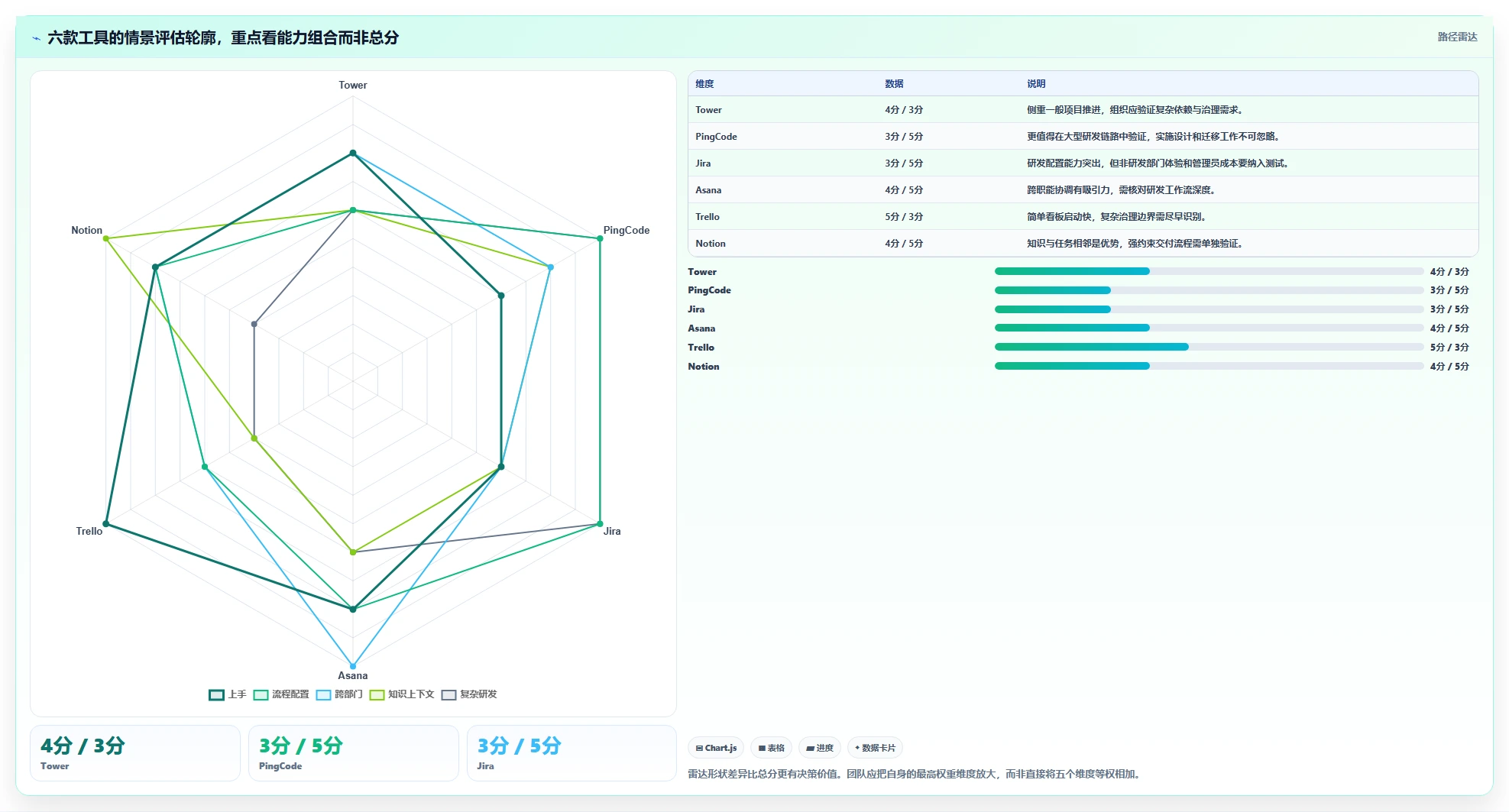Click the description starting 更值得在大型研发链路
Screen dimensions: 1509x812
(1154, 137)
